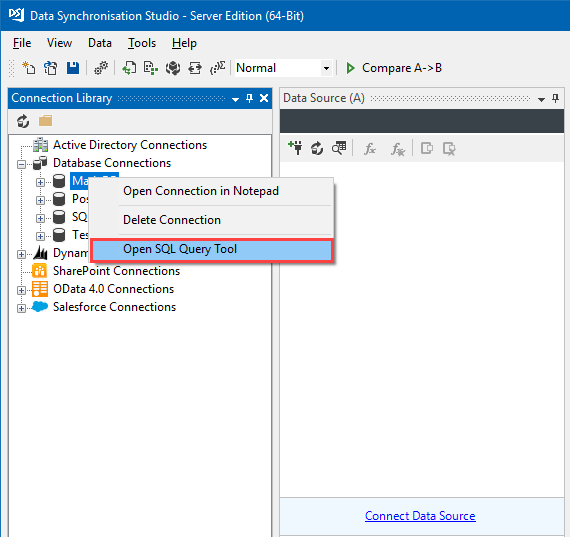Click the plug connect icon in Data Source A
This screenshot has height=537, width=570.
coord(295,148)
